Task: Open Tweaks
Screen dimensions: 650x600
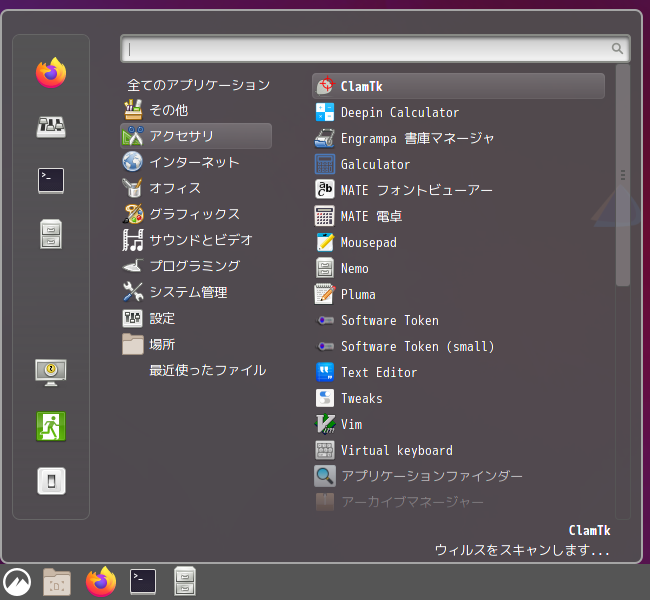Action: 458,398
